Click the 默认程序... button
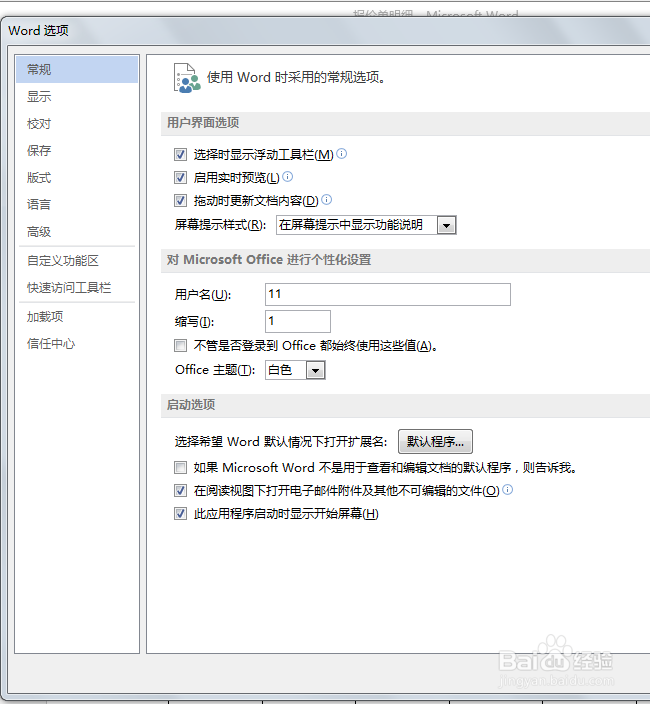This screenshot has width=650, height=704. (x=435, y=442)
